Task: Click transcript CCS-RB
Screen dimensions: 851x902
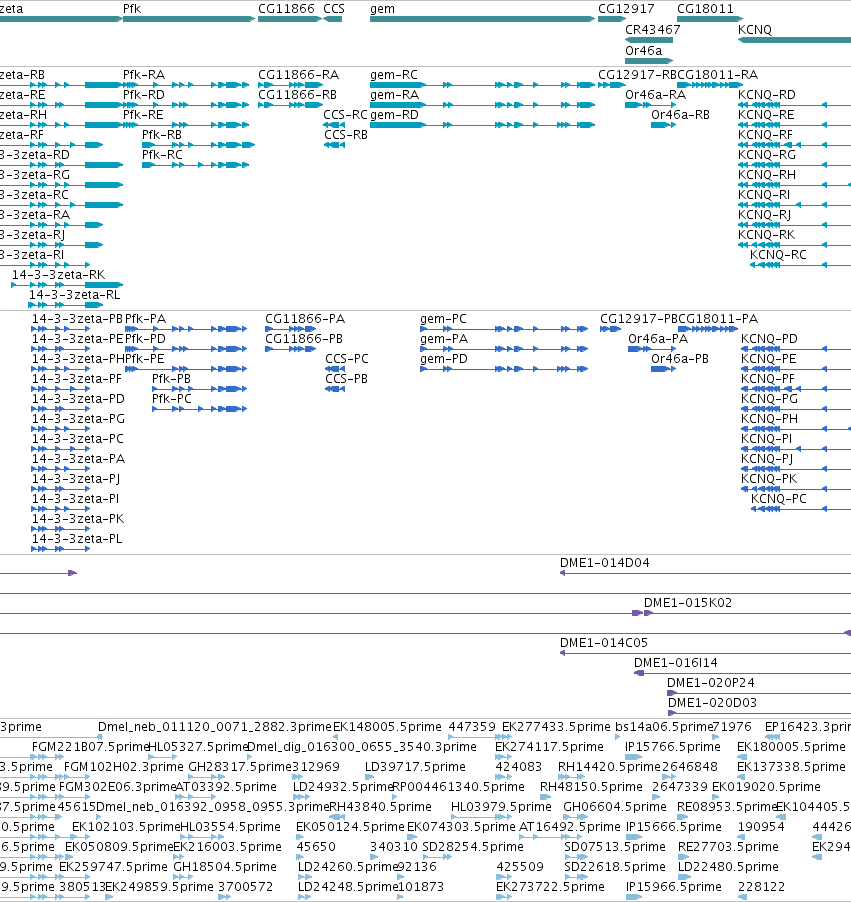Action: 345,135
